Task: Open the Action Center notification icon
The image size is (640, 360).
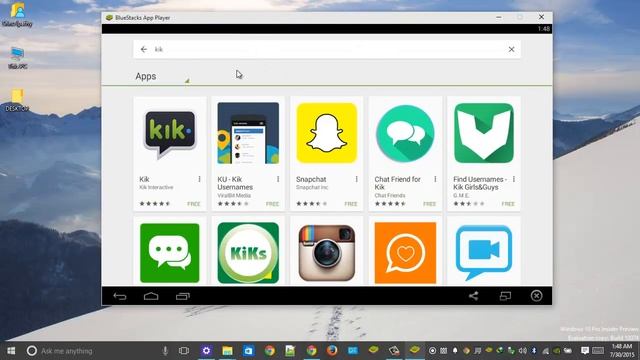Action: [x=584, y=351]
